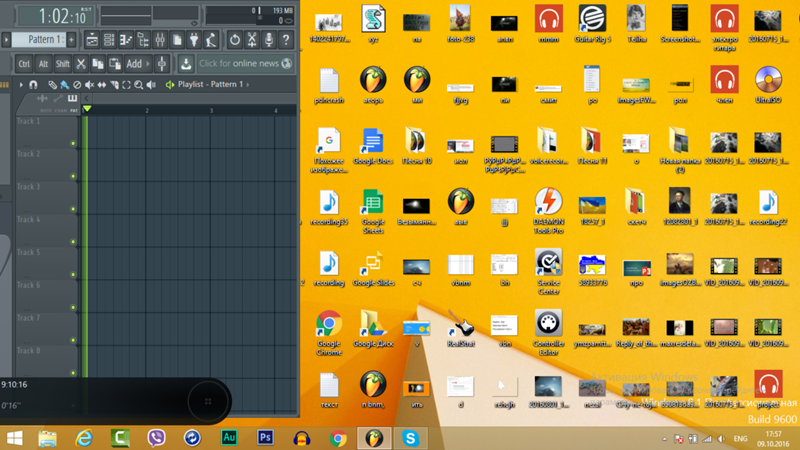Open the tempo tapper figure icon

point(211,40)
